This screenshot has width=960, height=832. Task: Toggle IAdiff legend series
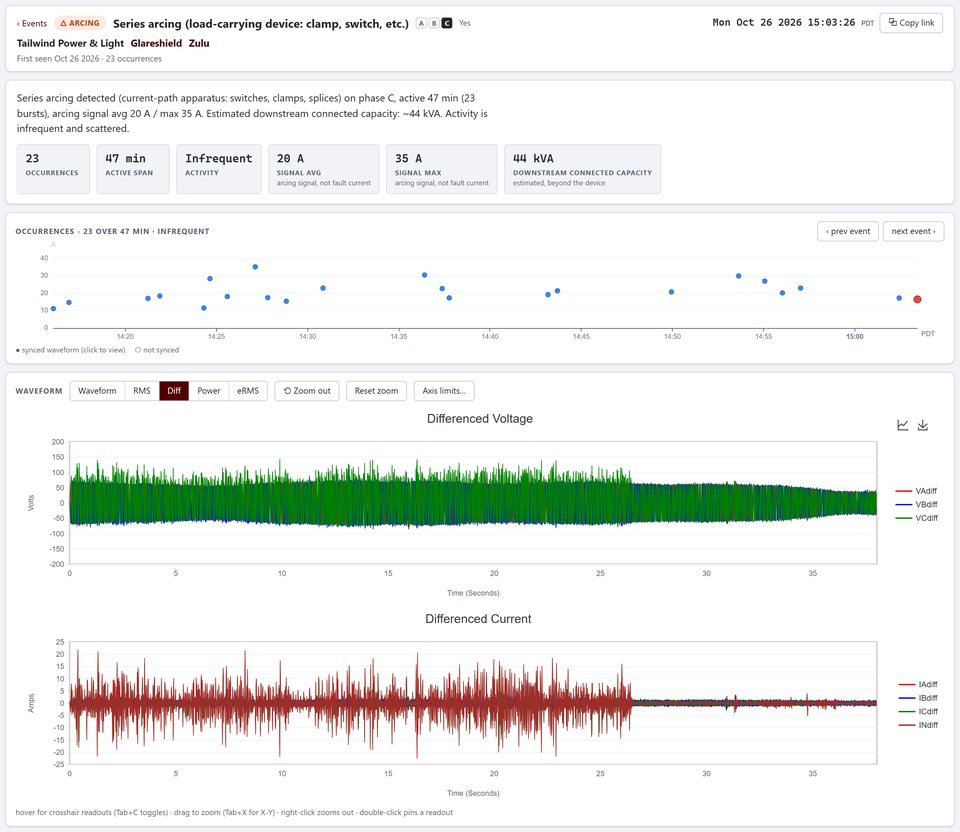coord(918,684)
